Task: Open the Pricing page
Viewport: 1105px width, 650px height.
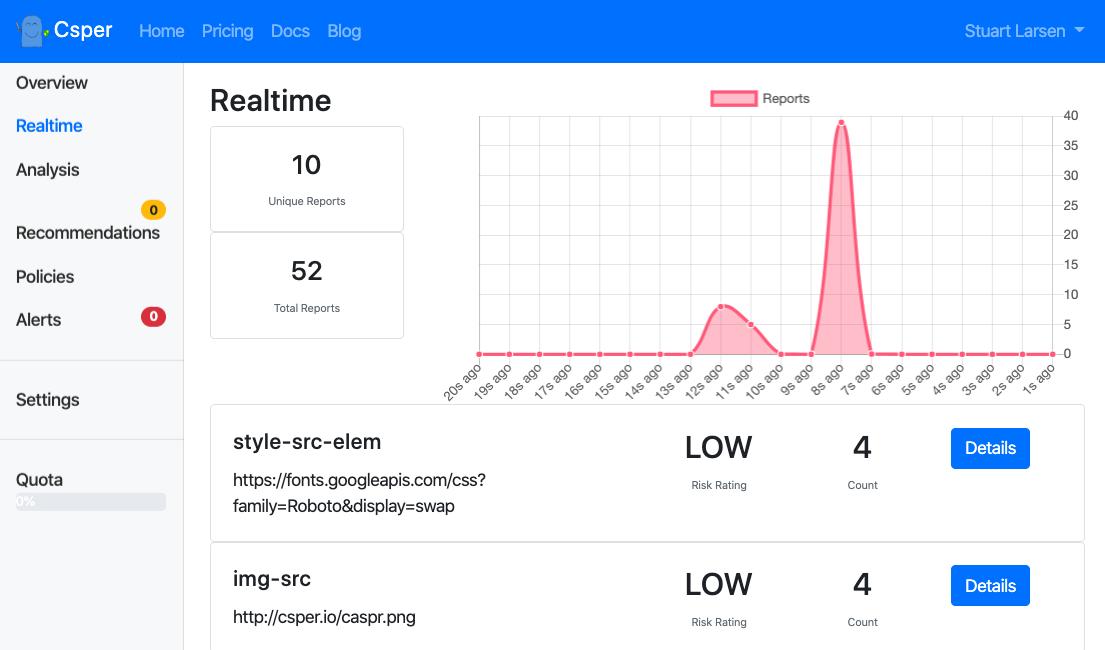Action: click(x=228, y=31)
